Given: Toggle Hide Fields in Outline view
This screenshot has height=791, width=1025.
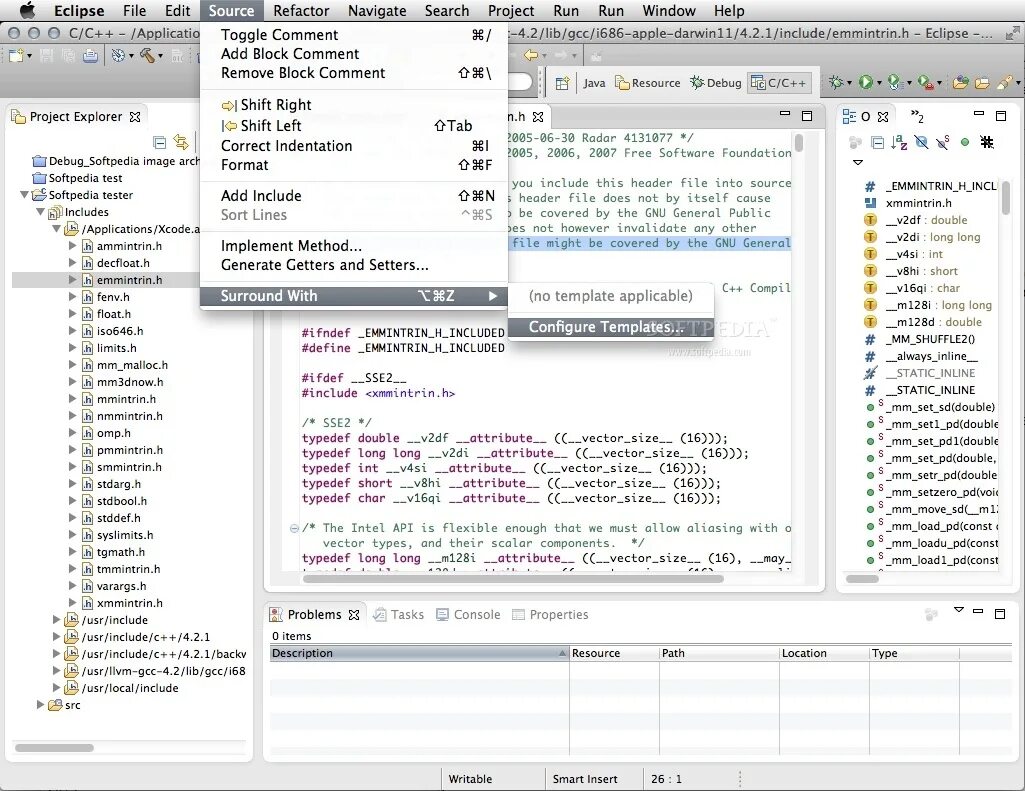Looking at the screenshot, I should [921, 142].
